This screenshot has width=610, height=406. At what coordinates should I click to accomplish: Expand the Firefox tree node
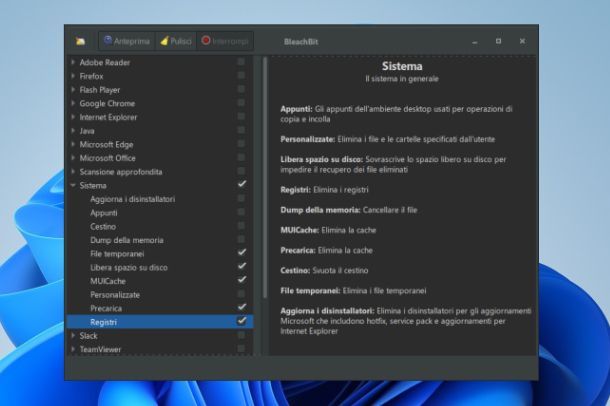click(73, 76)
